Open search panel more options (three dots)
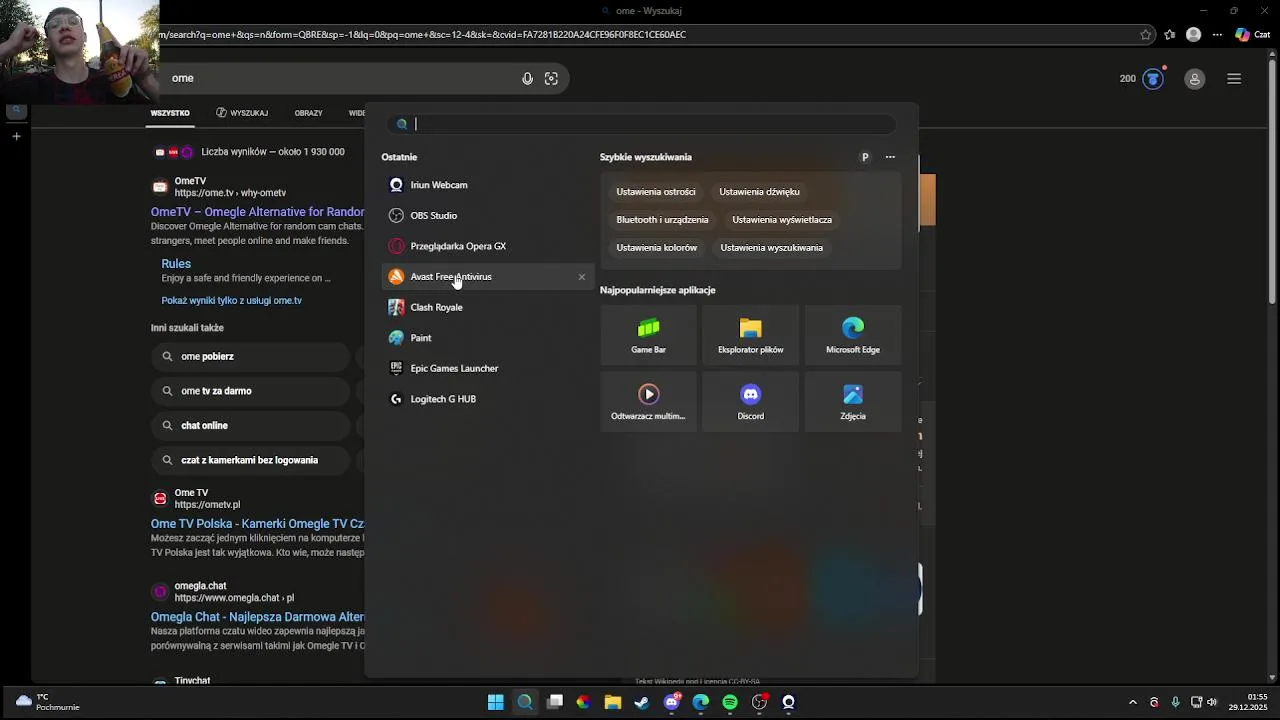 890,157
